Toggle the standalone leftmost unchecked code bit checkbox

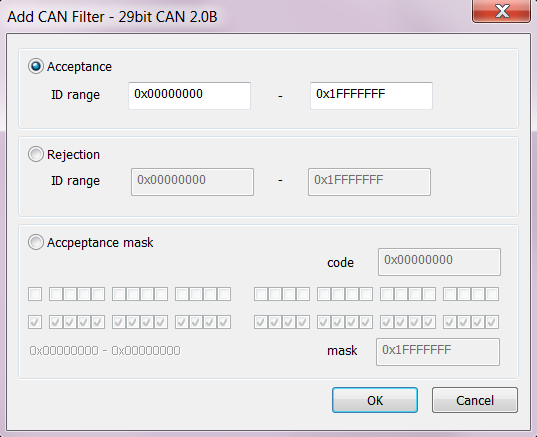coord(35,294)
